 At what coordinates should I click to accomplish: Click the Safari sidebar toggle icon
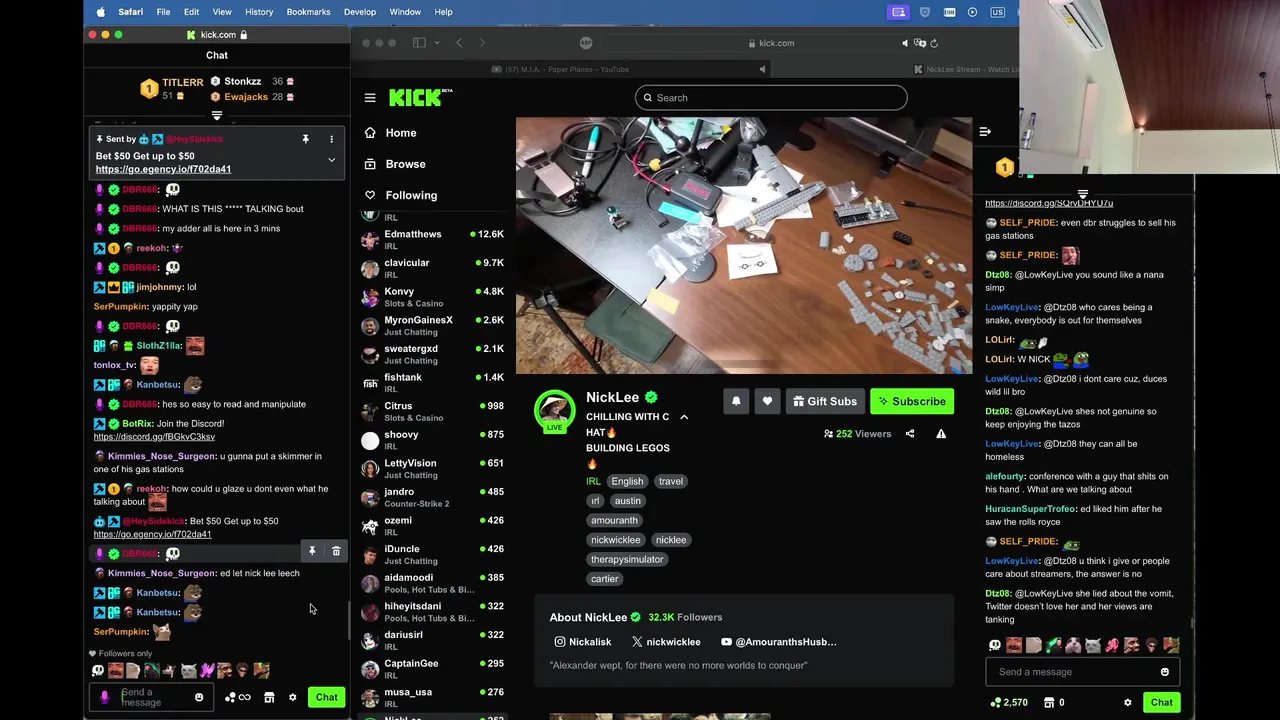click(x=419, y=43)
